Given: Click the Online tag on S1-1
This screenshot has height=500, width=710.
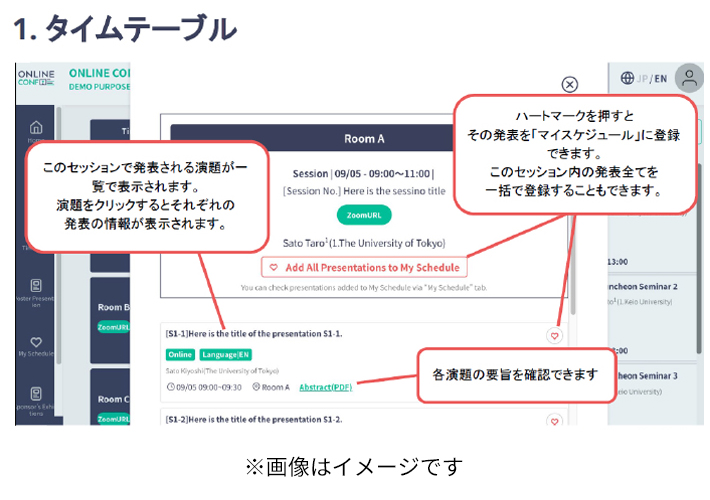Looking at the screenshot, I should pyautogui.click(x=180, y=355).
